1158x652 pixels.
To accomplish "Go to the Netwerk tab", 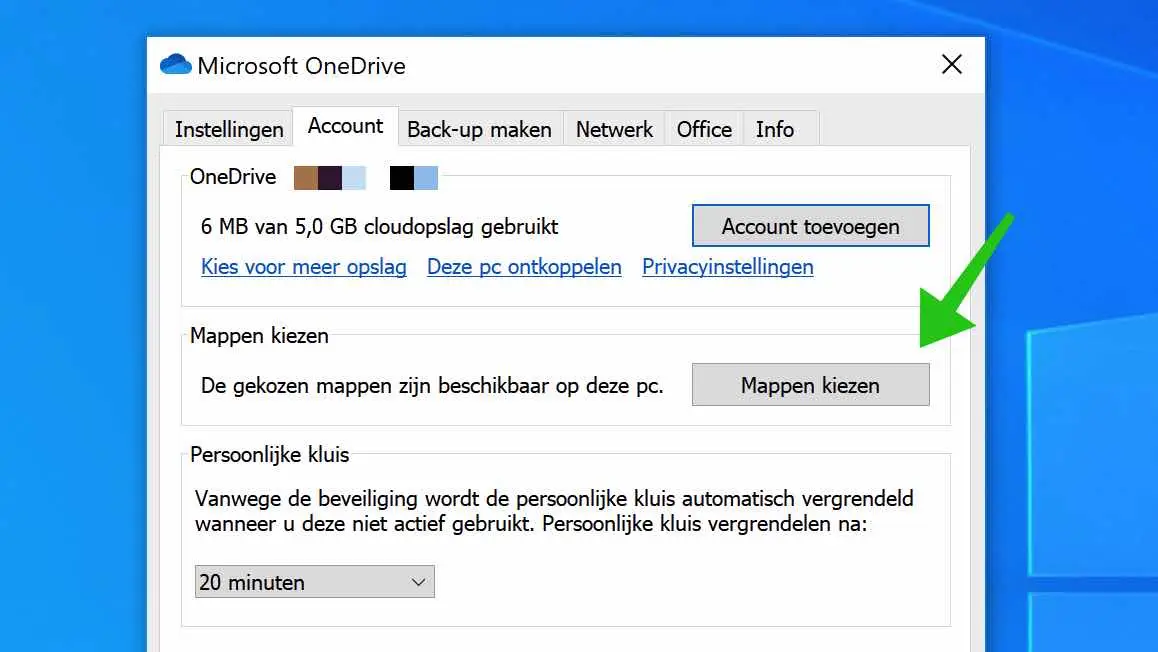I will tap(614, 129).
